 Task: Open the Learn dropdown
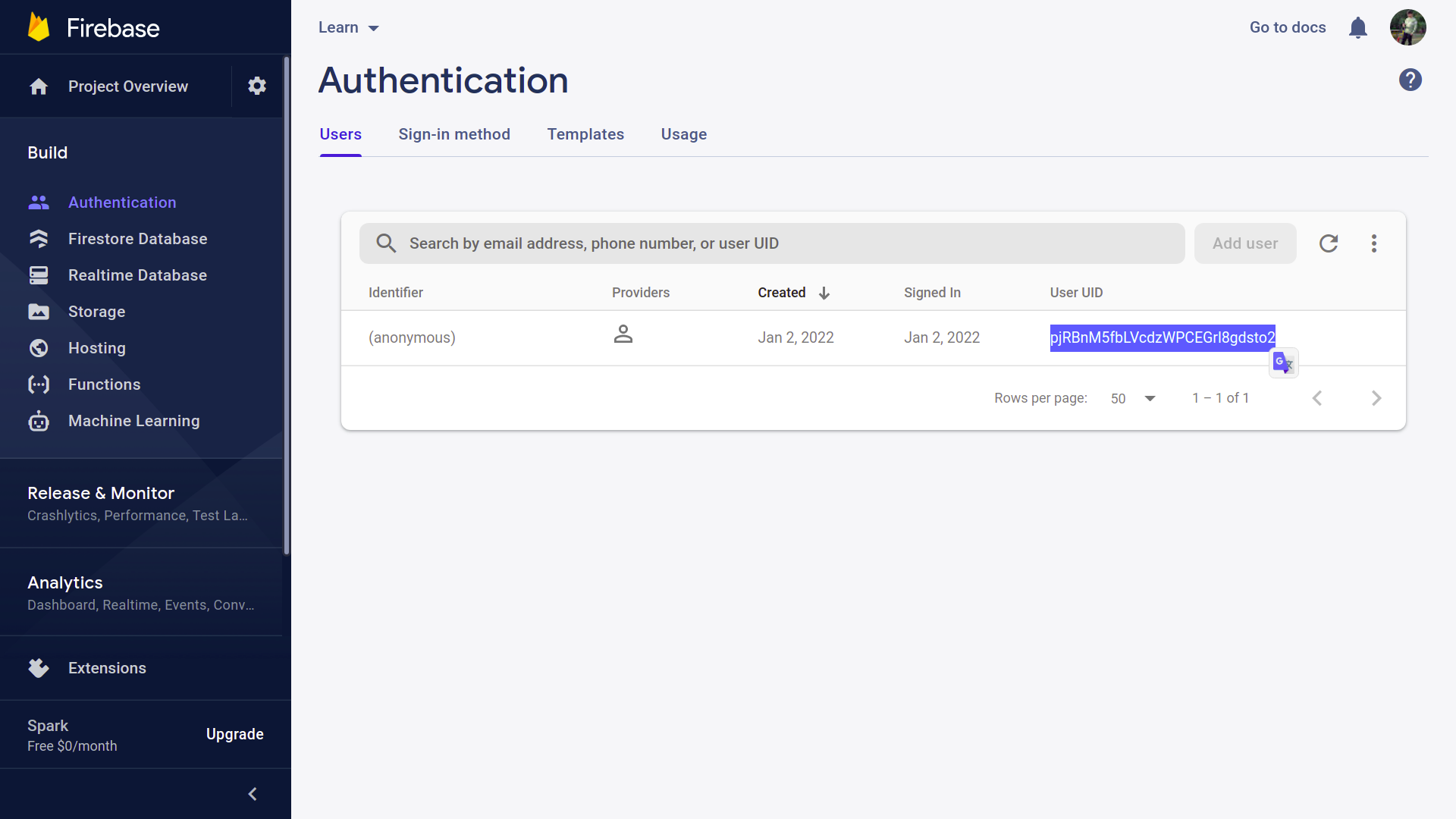point(347,27)
